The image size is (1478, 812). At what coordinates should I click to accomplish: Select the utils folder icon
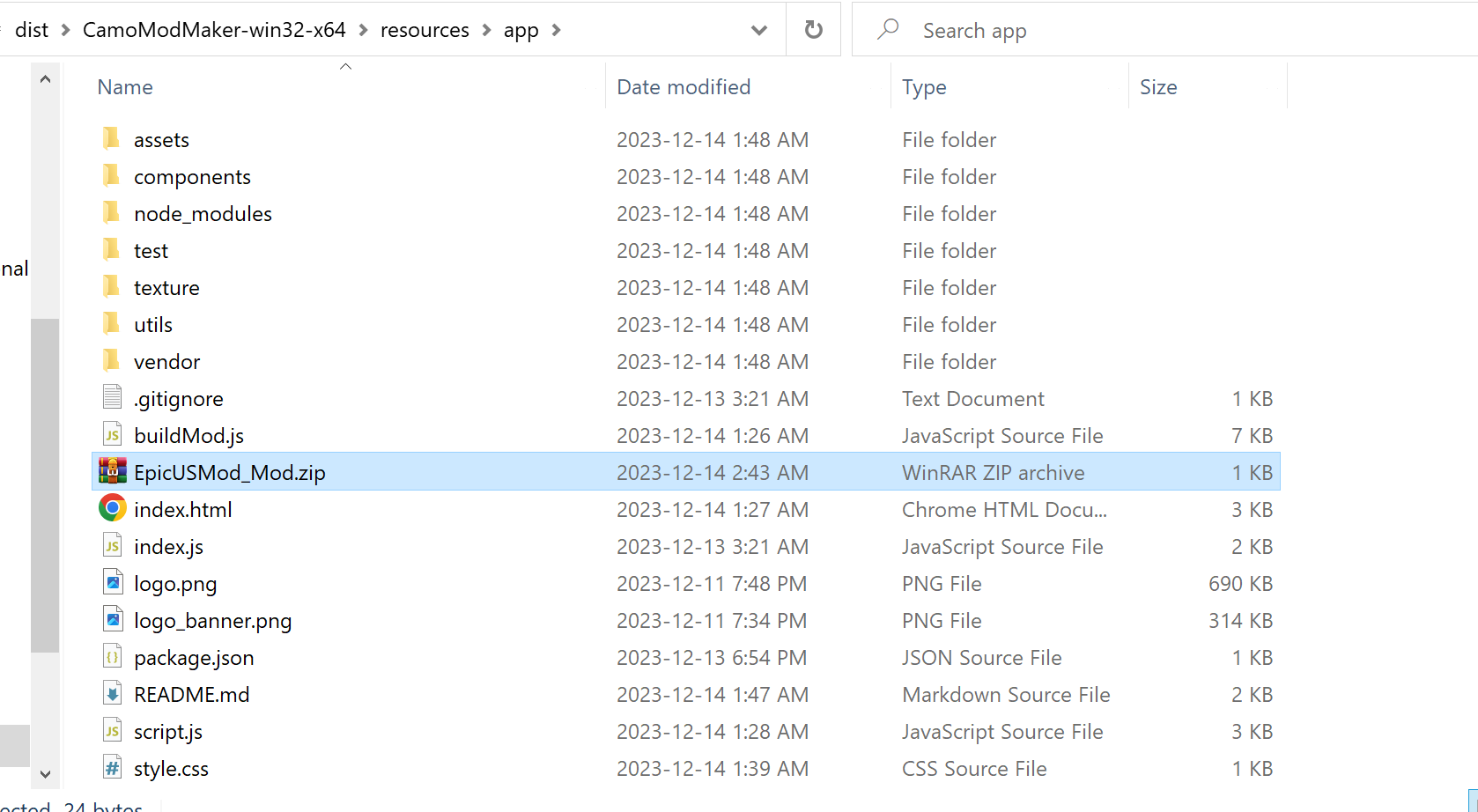click(x=111, y=324)
